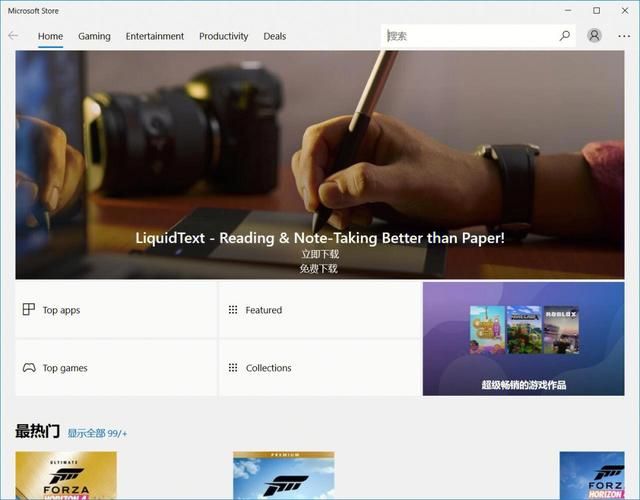This screenshot has height=500, width=640.
Task: Click the Minecraft cover in the promo tile
Action: pyautogui.click(x=524, y=329)
